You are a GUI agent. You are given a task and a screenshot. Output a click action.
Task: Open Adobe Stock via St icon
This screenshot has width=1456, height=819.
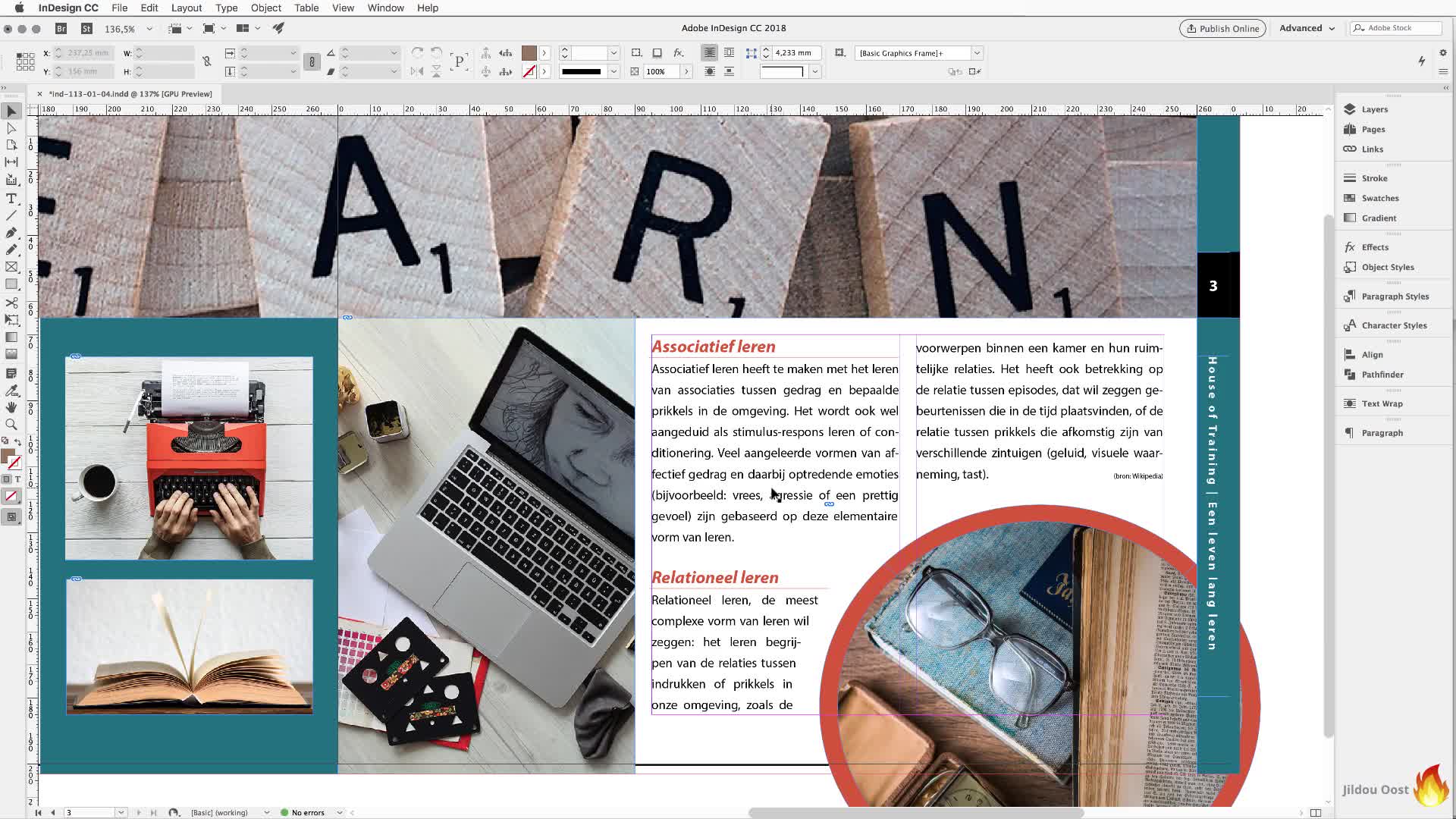(86, 29)
